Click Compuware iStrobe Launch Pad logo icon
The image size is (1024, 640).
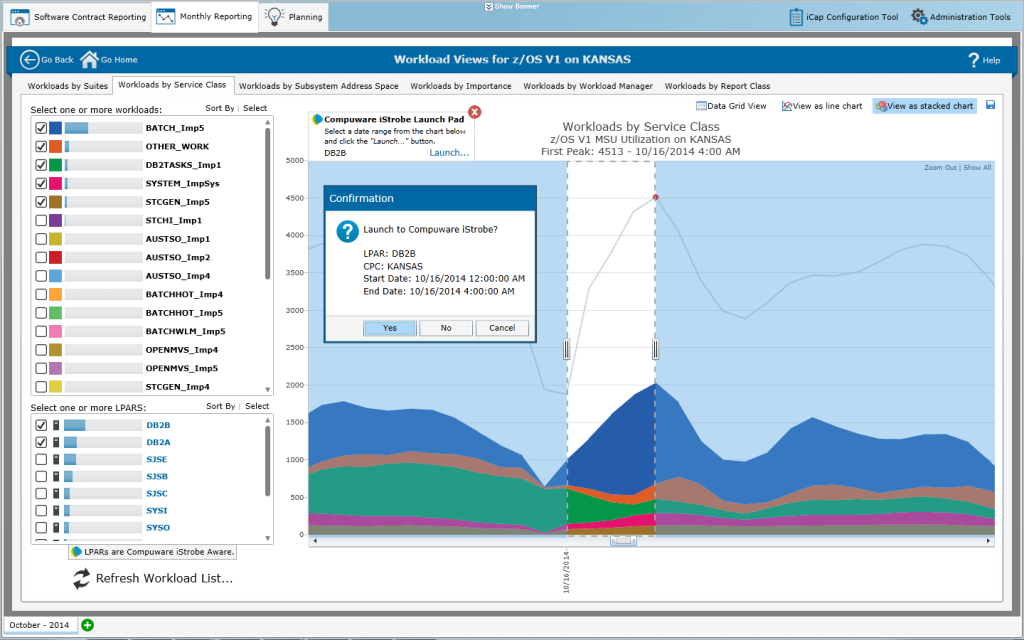317,120
